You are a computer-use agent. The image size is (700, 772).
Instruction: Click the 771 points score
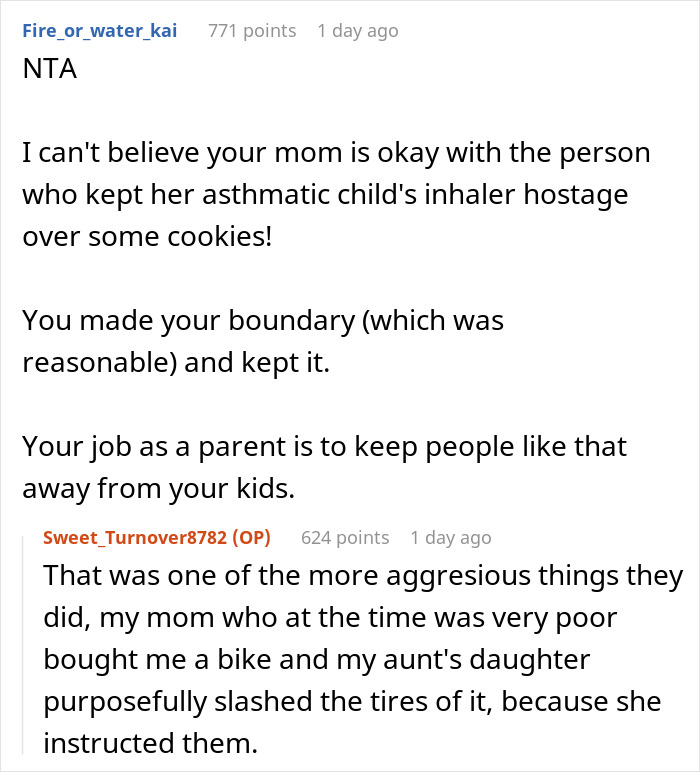click(x=252, y=31)
